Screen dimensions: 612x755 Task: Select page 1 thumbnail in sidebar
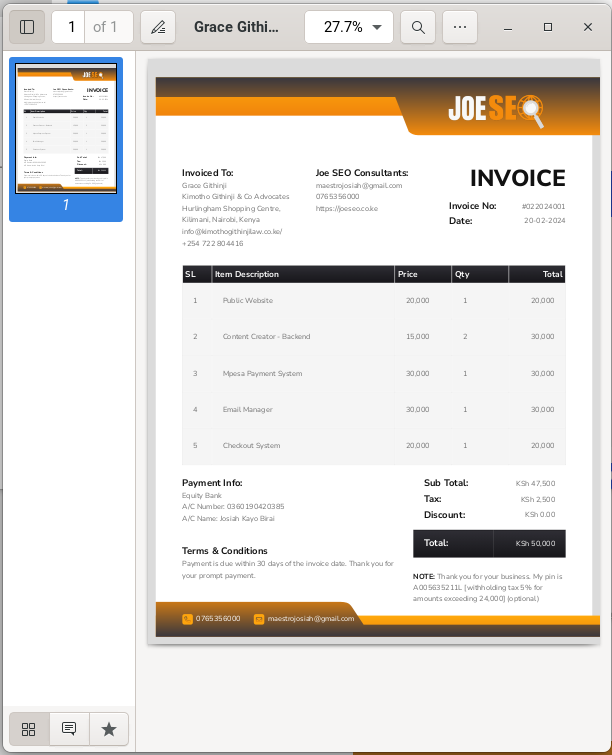tap(66, 129)
